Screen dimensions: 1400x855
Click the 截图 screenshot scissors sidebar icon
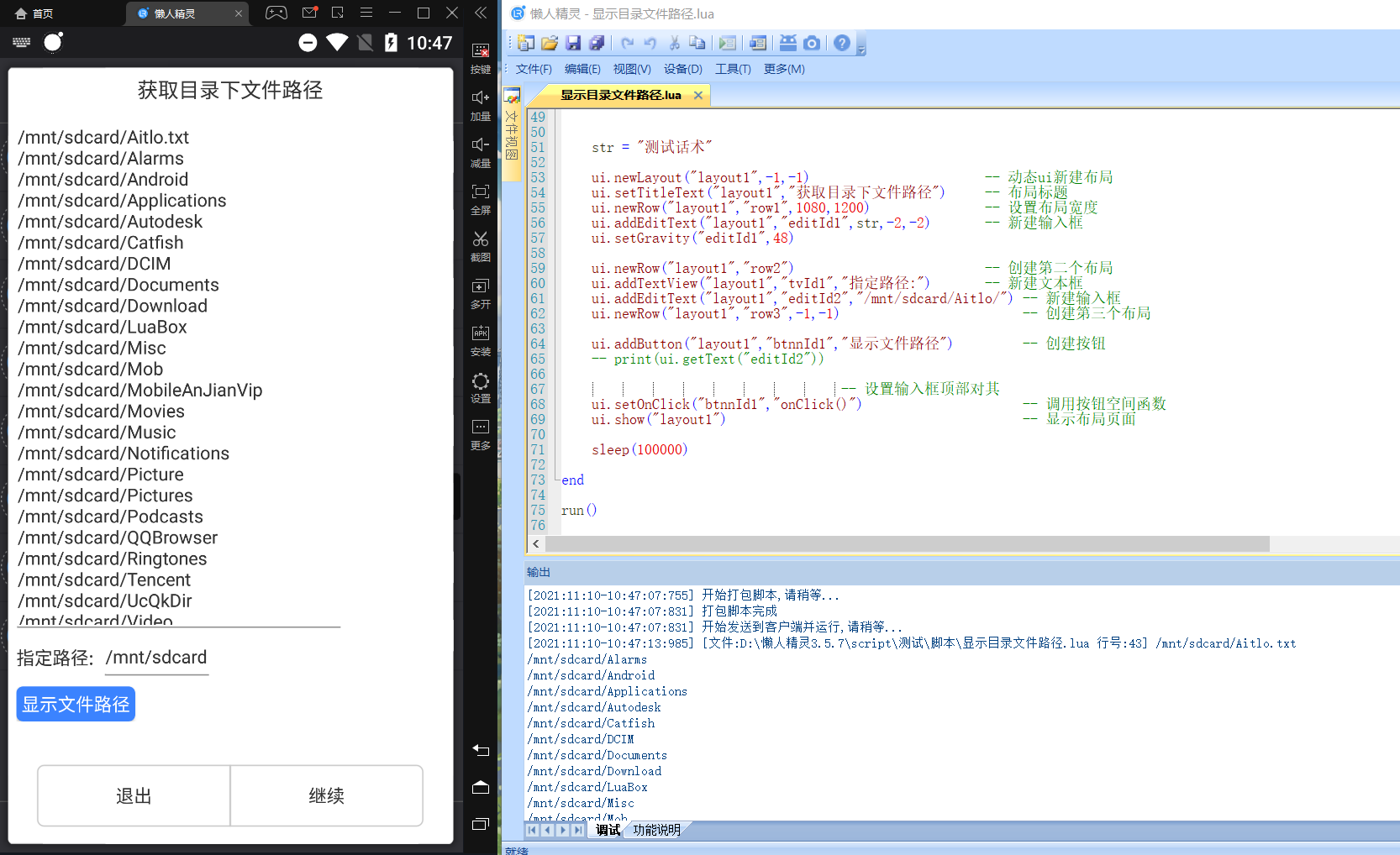481,247
